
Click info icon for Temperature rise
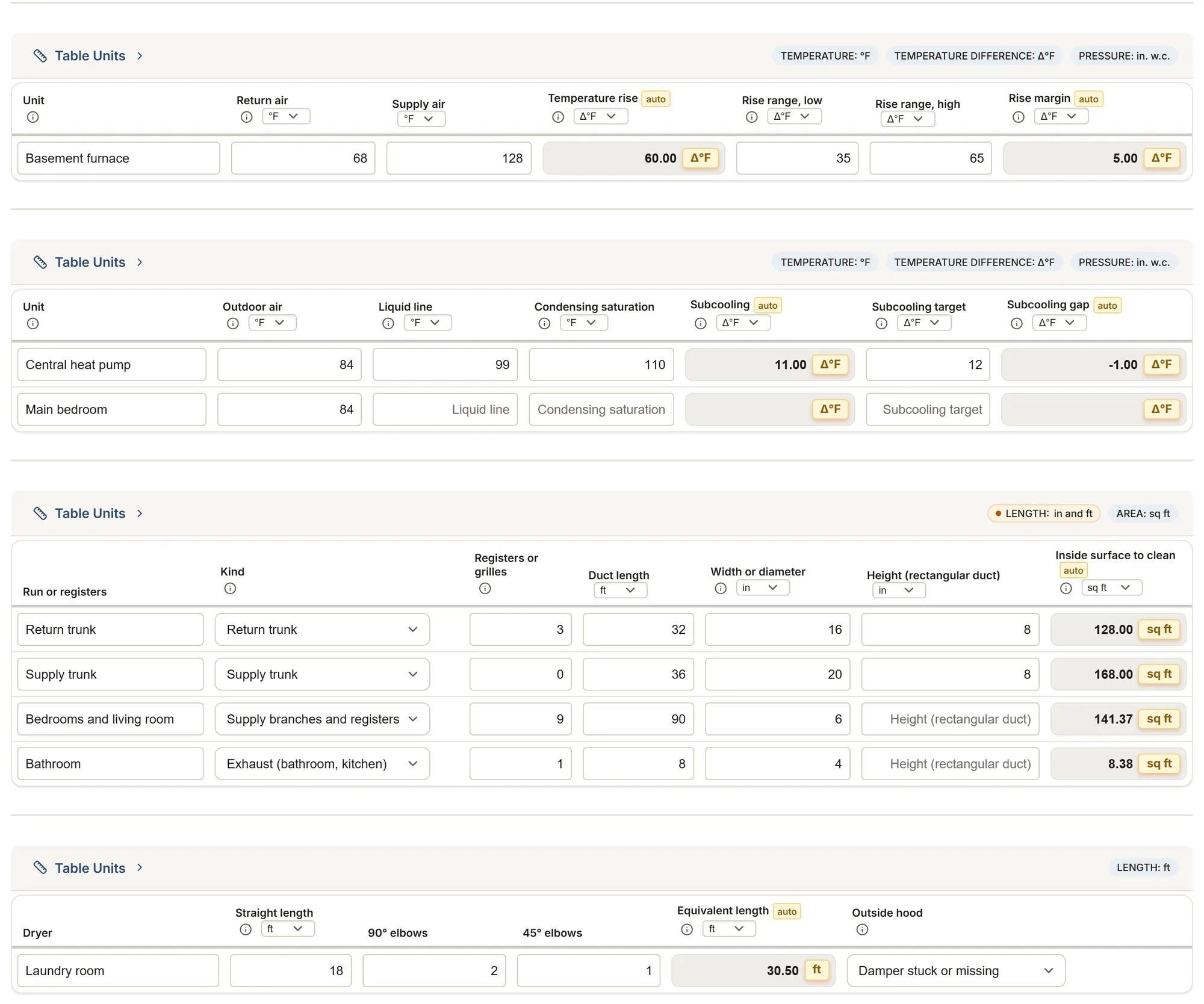558,117
